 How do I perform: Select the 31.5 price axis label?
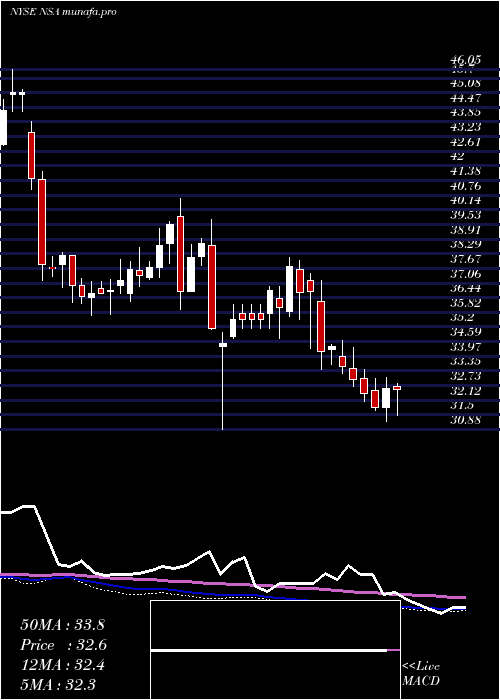[462, 405]
